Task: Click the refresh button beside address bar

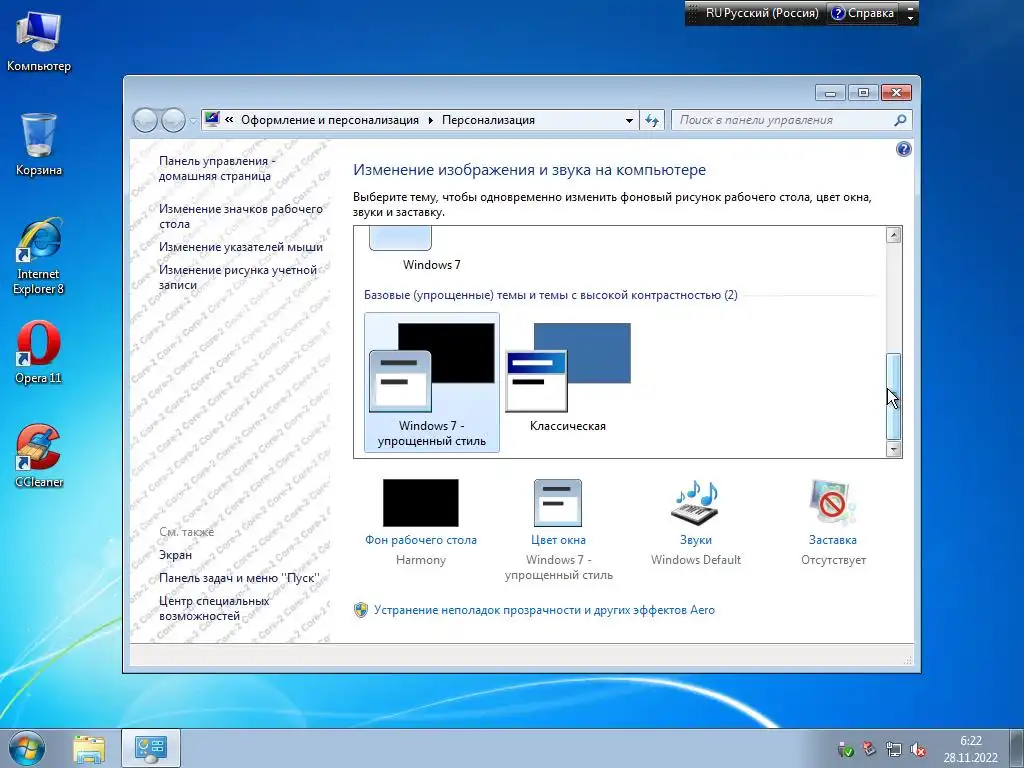Action: (x=652, y=120)
